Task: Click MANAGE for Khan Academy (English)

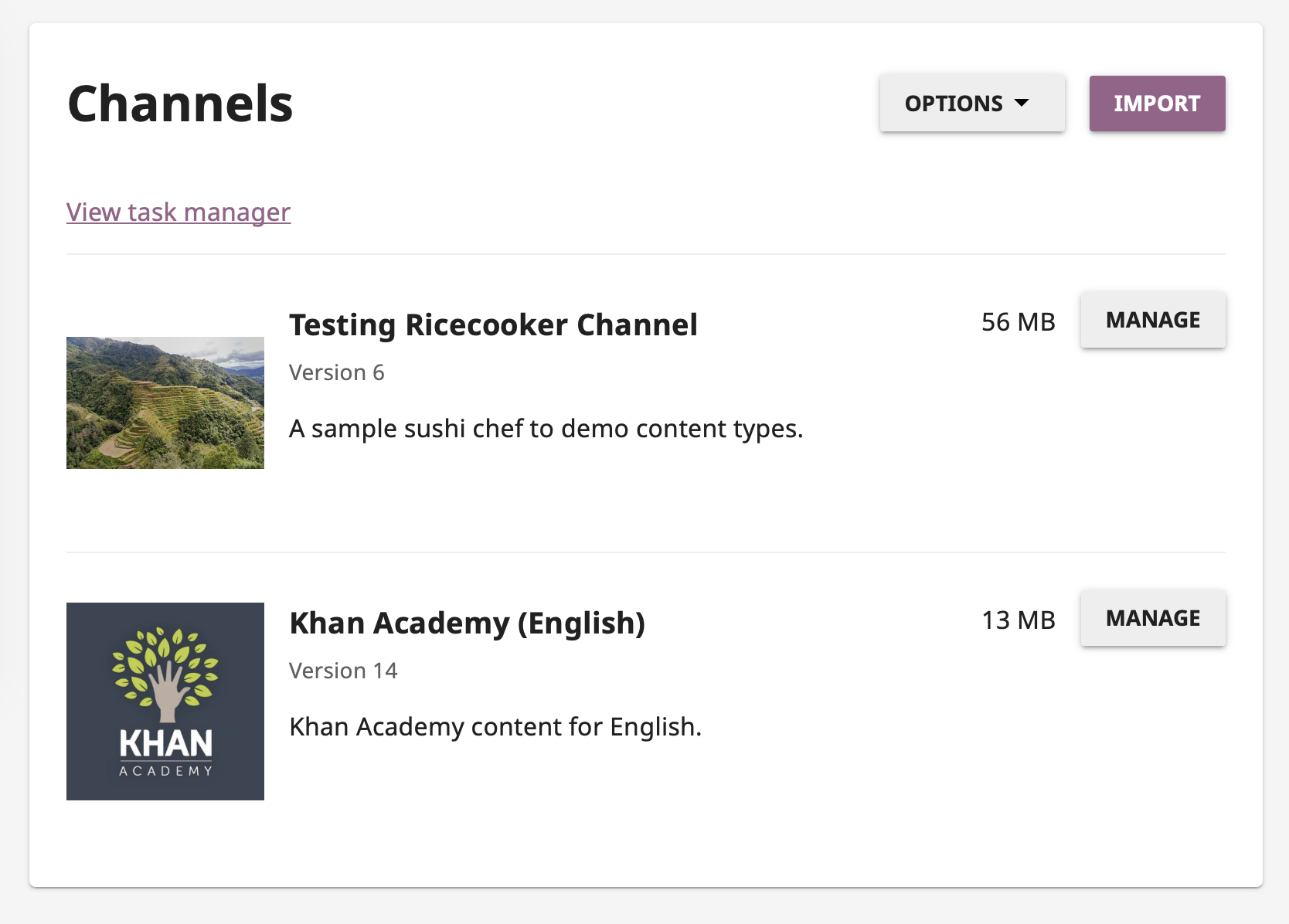Action: click(x=1152, y=618)
